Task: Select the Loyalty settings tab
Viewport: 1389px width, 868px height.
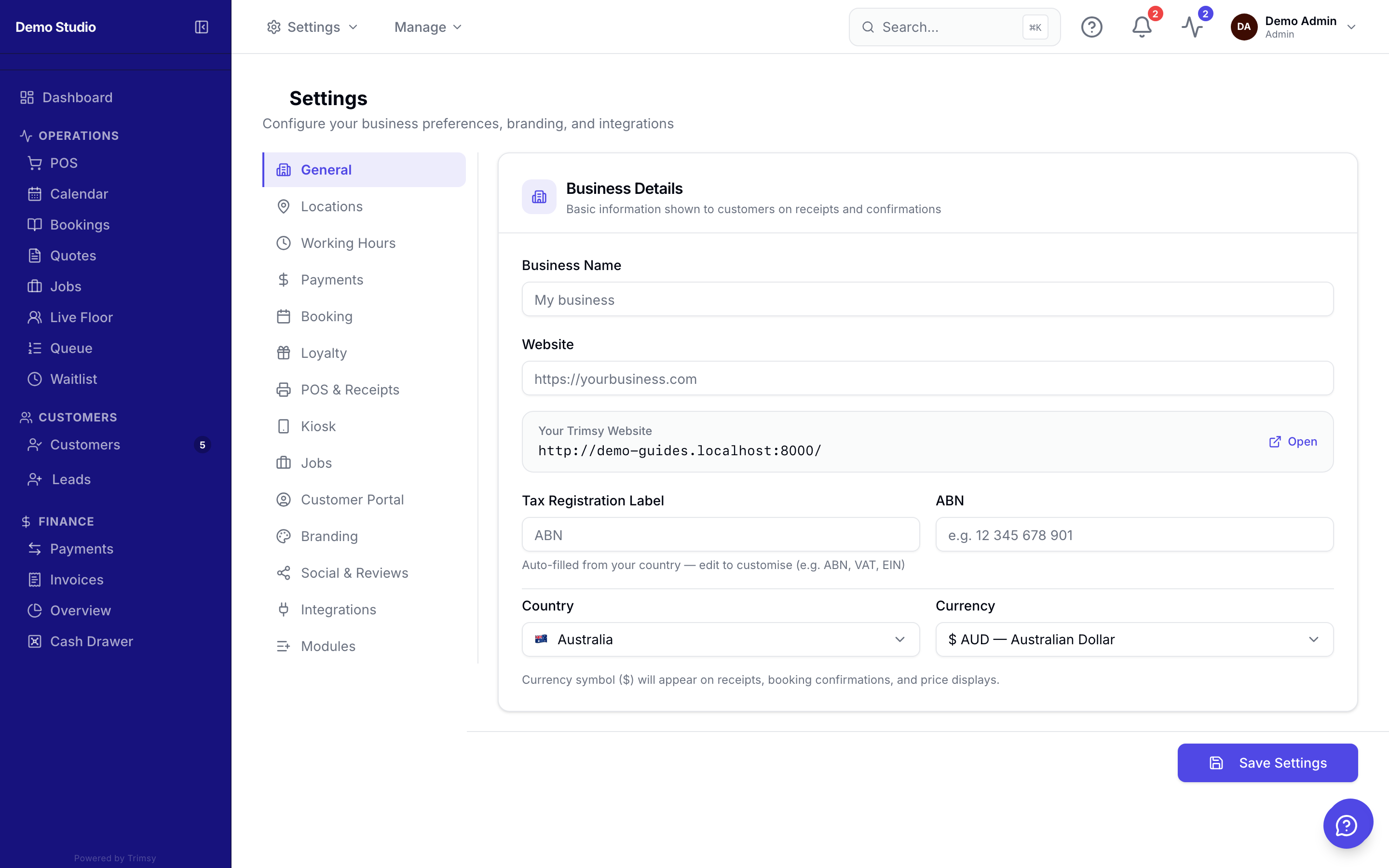Action: tap(364, 353)
